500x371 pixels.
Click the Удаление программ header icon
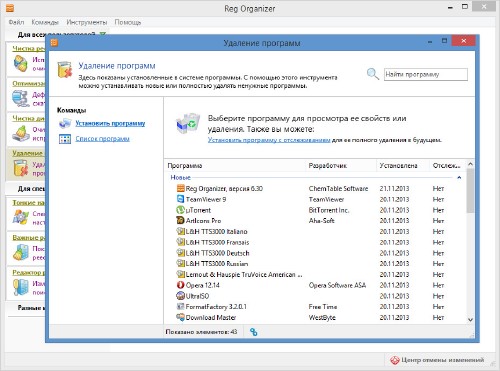(65, 69)
